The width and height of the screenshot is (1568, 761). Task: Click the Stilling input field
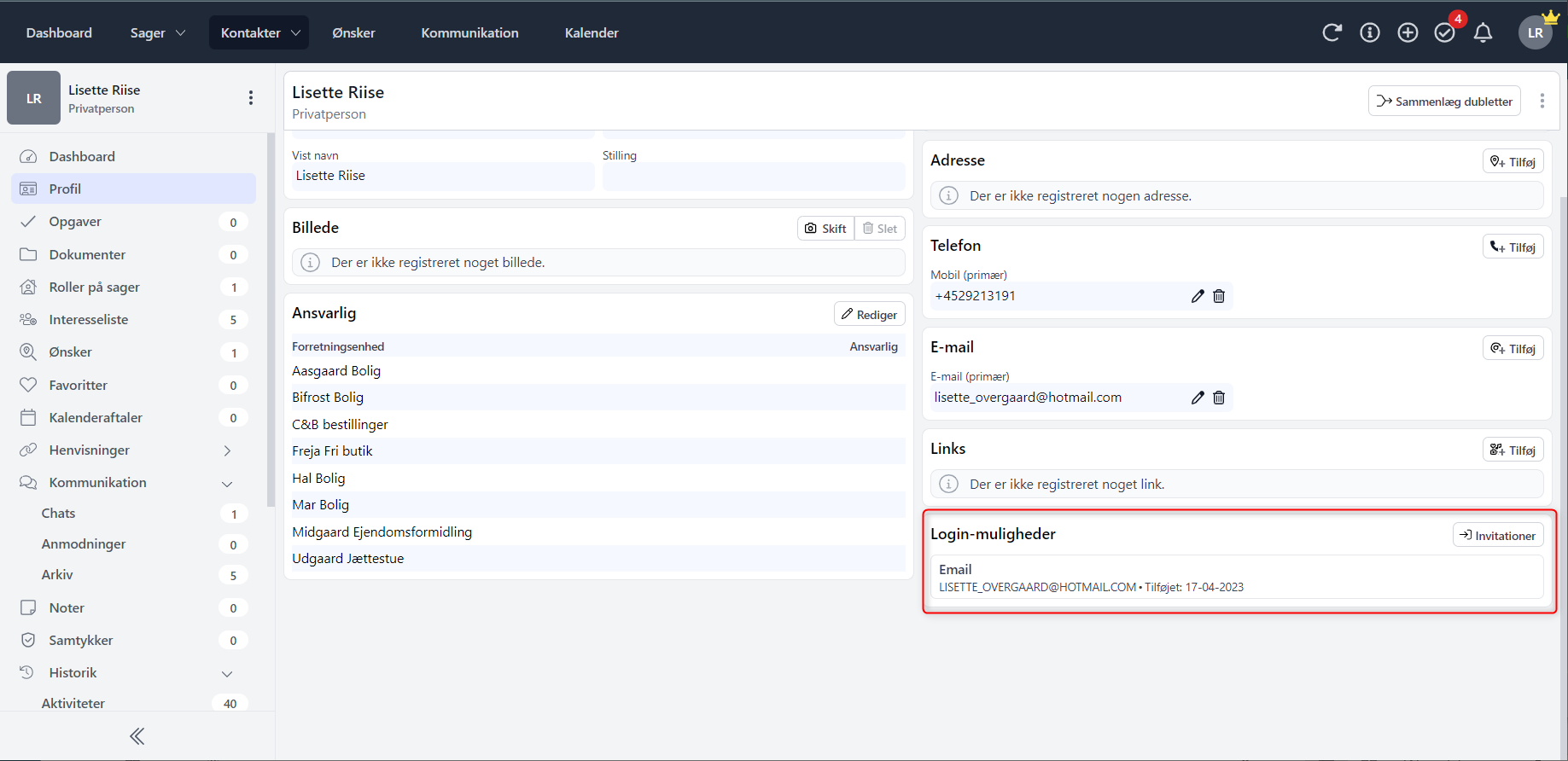click(753, 177)
